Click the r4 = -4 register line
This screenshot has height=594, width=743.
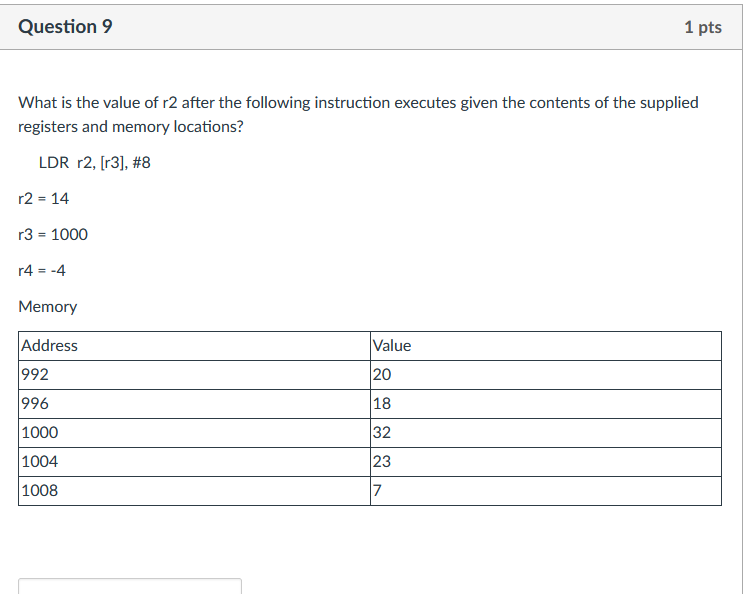pyautogui.click(x=43, y=270)
